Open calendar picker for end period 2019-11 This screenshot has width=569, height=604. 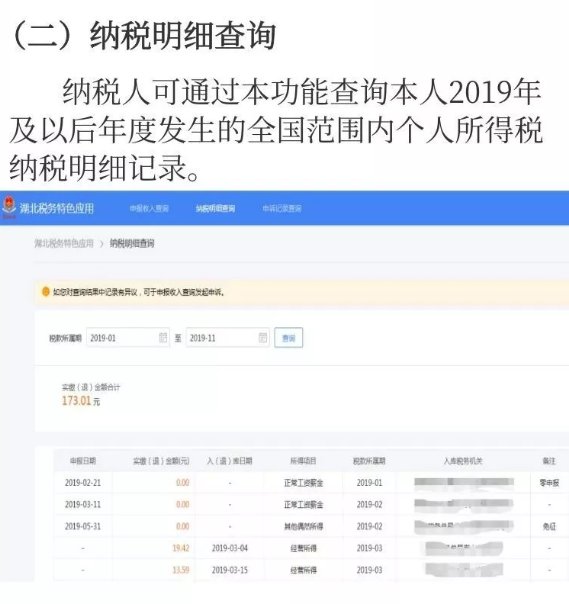pos(263,337)
